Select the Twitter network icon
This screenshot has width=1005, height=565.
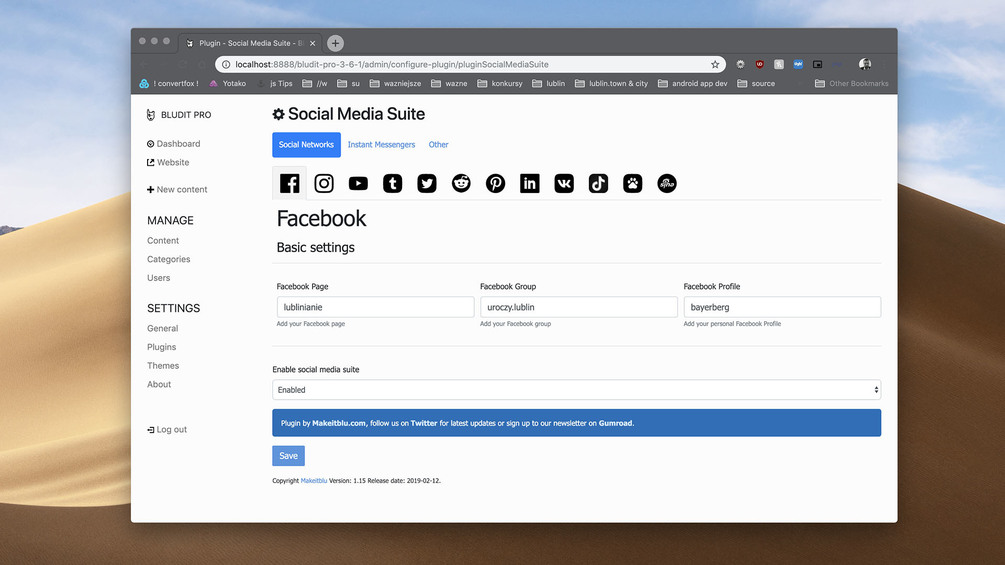tap(427, 183)
